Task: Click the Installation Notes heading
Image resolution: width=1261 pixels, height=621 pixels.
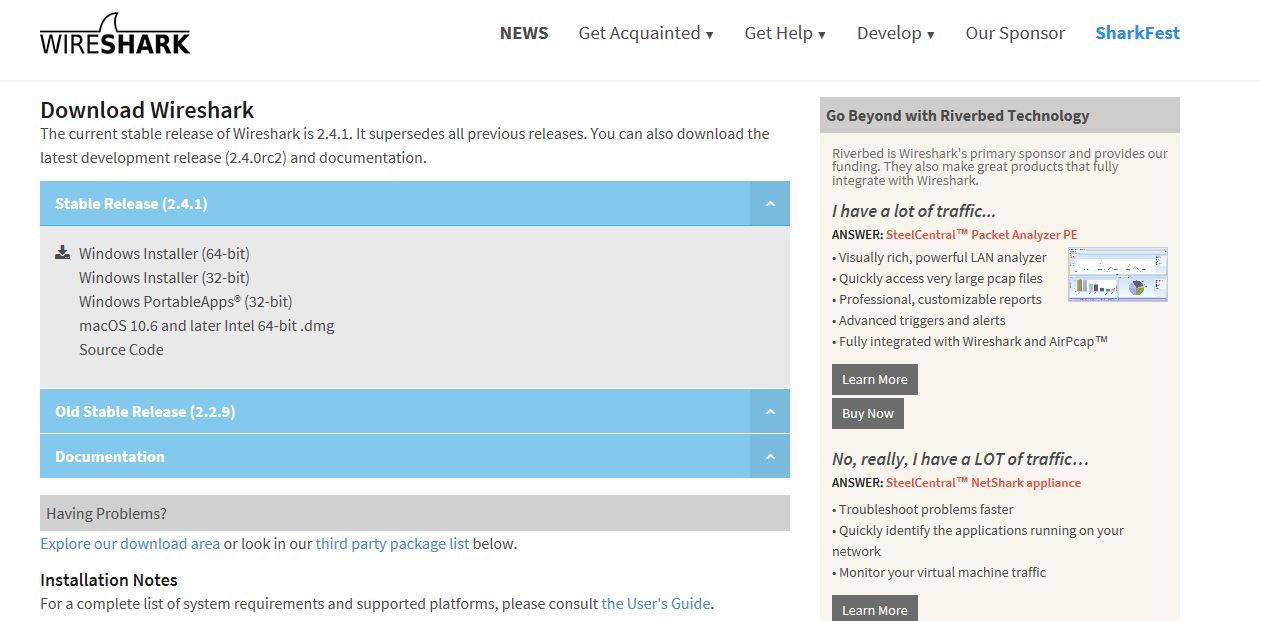Action: 109,580
